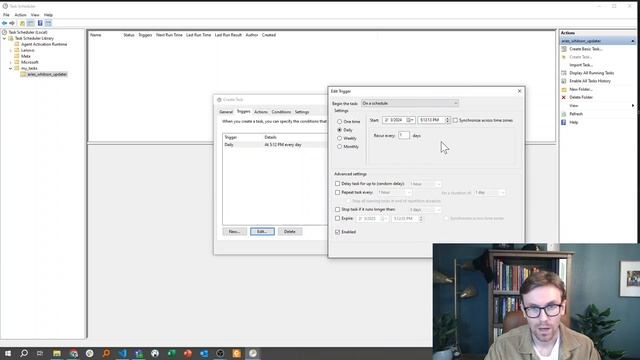The width and height of the screenshot is (640, 360).
Task: Enable Repeat task every checkbox
Action: [338, 192]
